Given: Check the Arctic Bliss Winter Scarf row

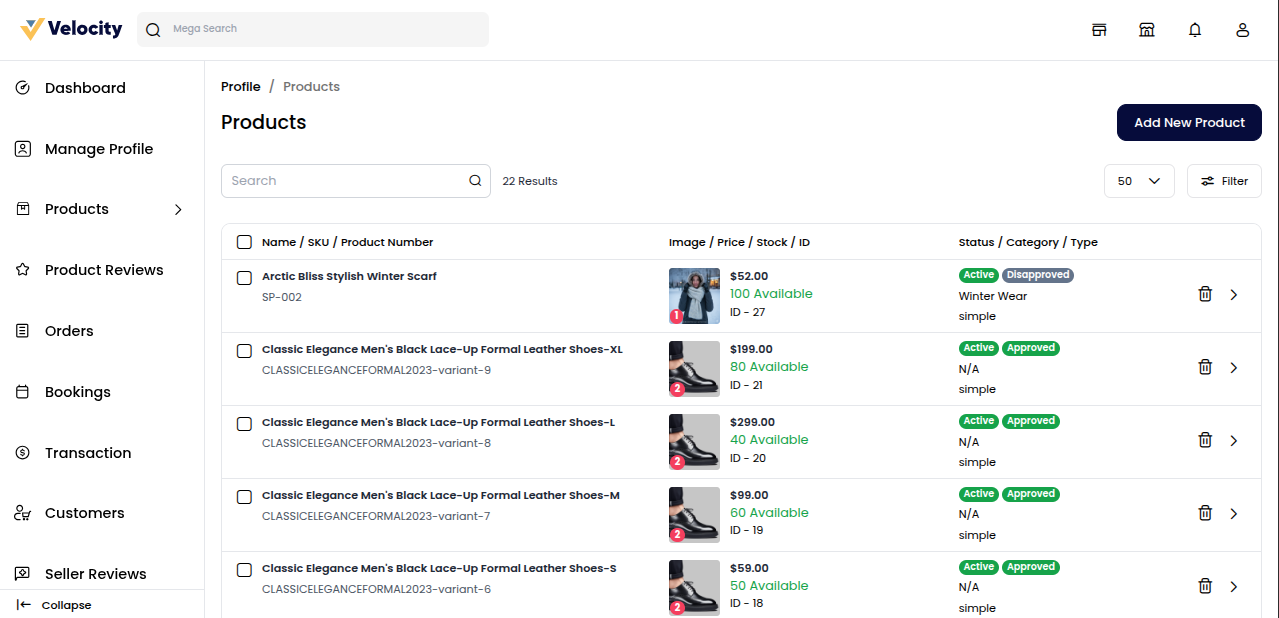Looking at the screenshot, I should click(x=244, y=277).
